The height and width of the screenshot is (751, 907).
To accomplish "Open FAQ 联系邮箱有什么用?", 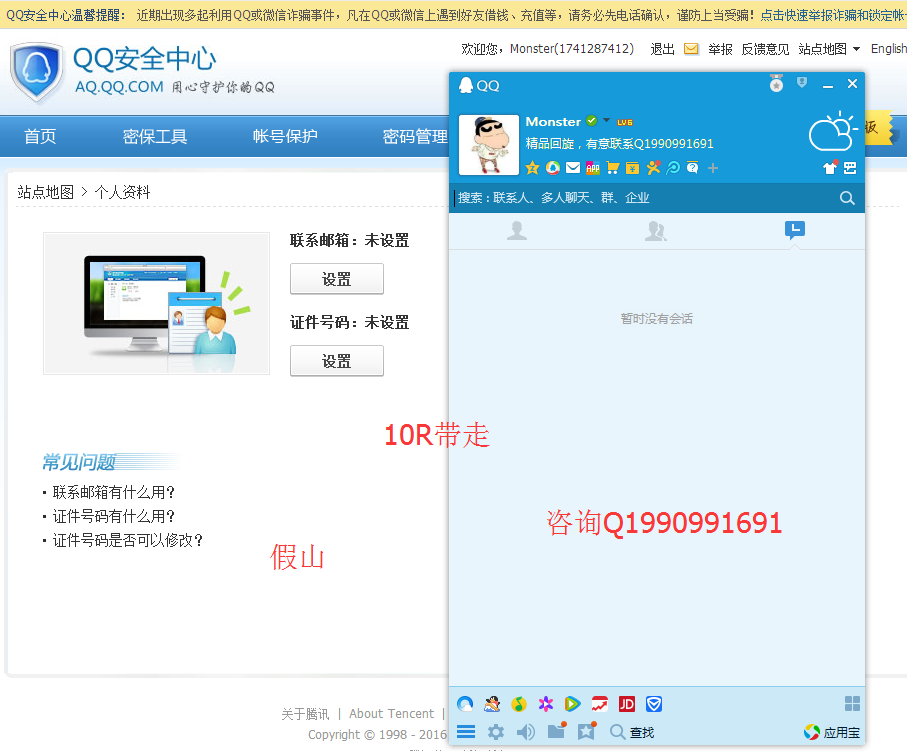I will click(114, 492).
